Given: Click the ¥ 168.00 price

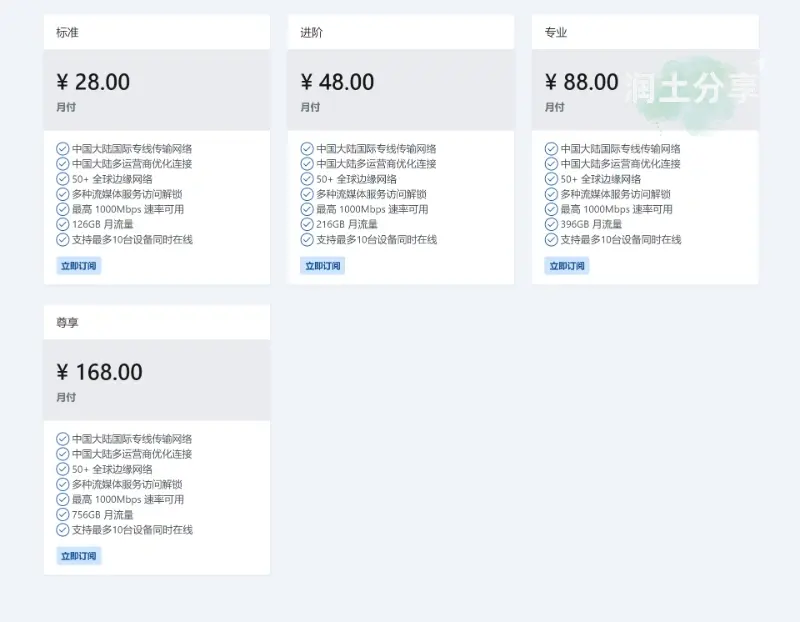Looking at the screenshot, I should pyautogui.click(x=99, y=372).
